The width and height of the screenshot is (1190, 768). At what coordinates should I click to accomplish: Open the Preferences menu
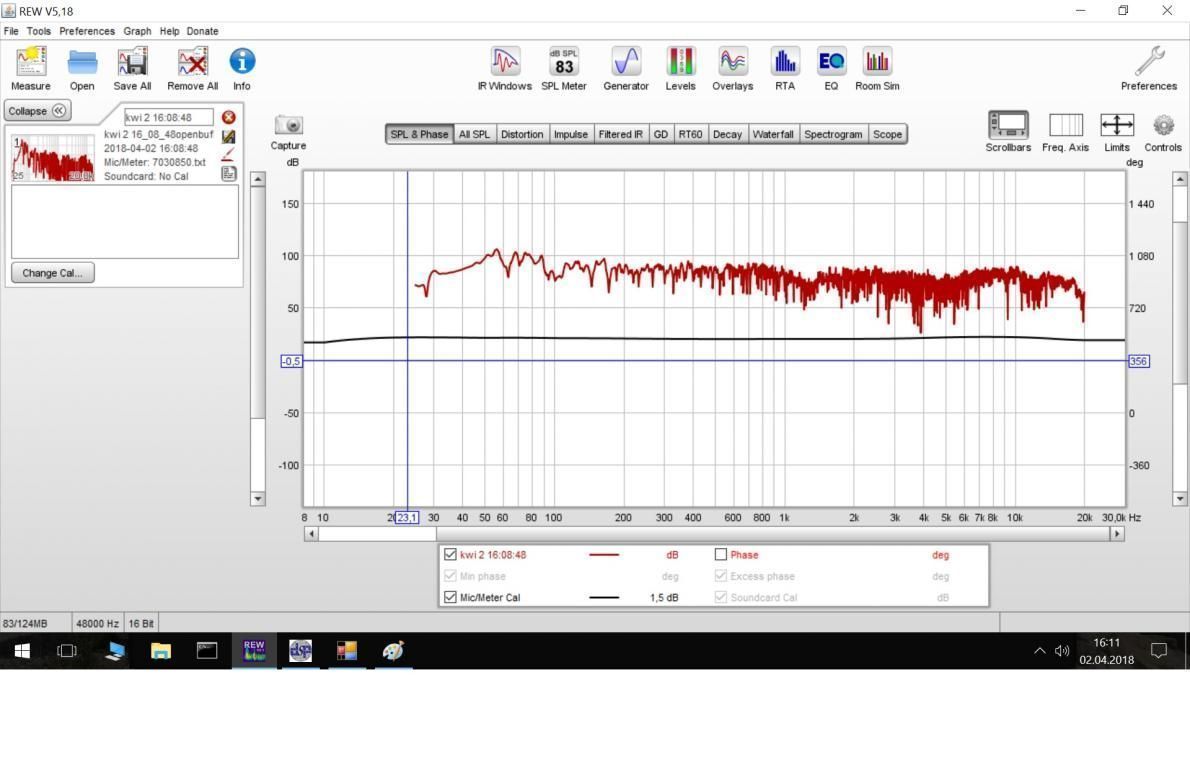point(87,31)
